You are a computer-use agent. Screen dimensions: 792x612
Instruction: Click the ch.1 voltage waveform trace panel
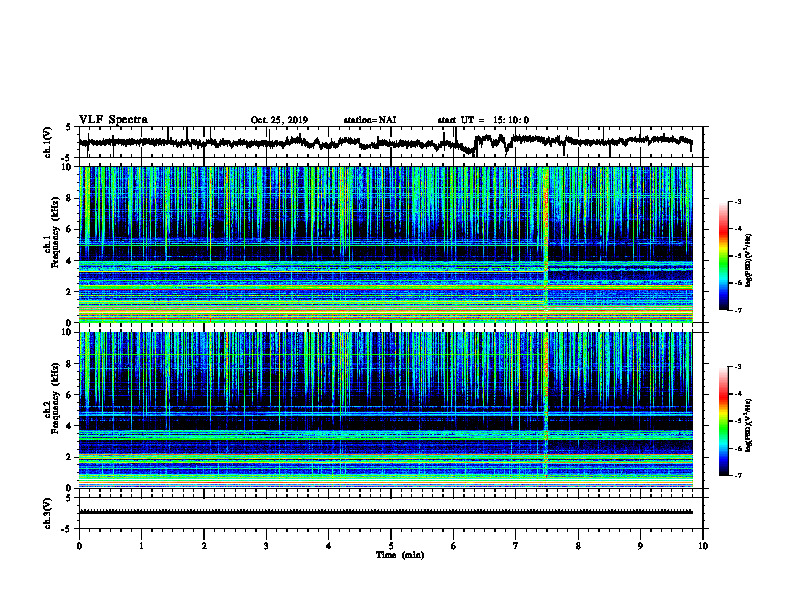(x=390, y=142)
